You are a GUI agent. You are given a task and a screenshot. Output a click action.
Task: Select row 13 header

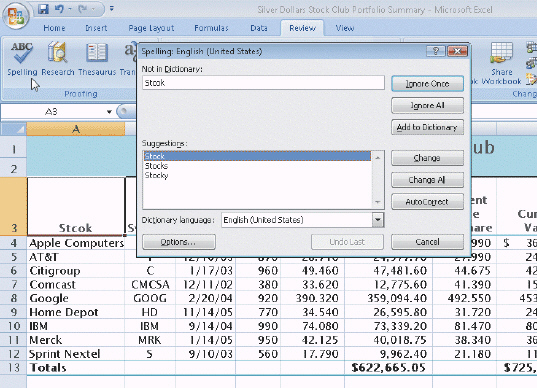pos(13,368)
